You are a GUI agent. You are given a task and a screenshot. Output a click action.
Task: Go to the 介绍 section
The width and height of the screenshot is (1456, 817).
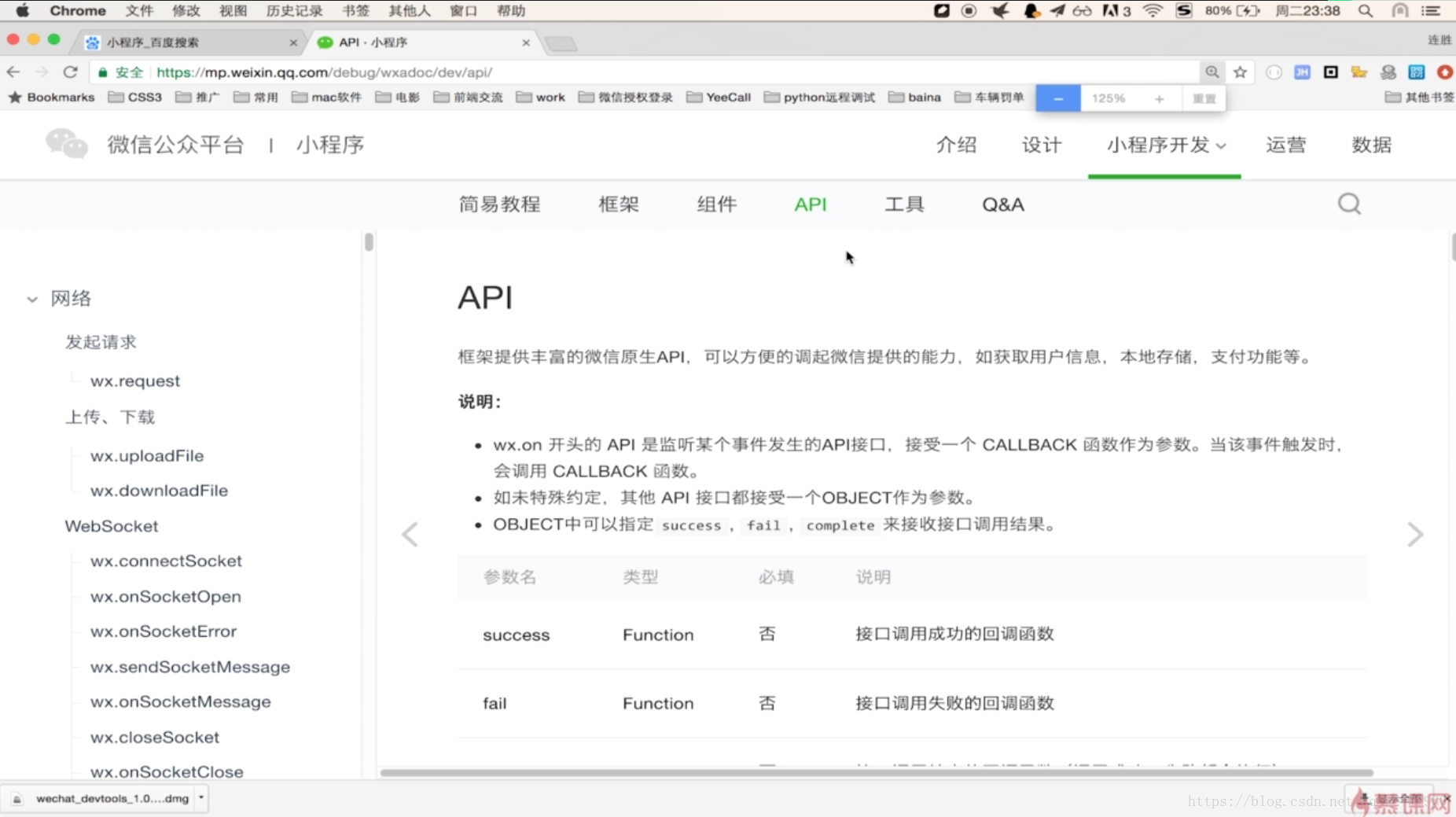pyautogui.click(x=956, y=145)
